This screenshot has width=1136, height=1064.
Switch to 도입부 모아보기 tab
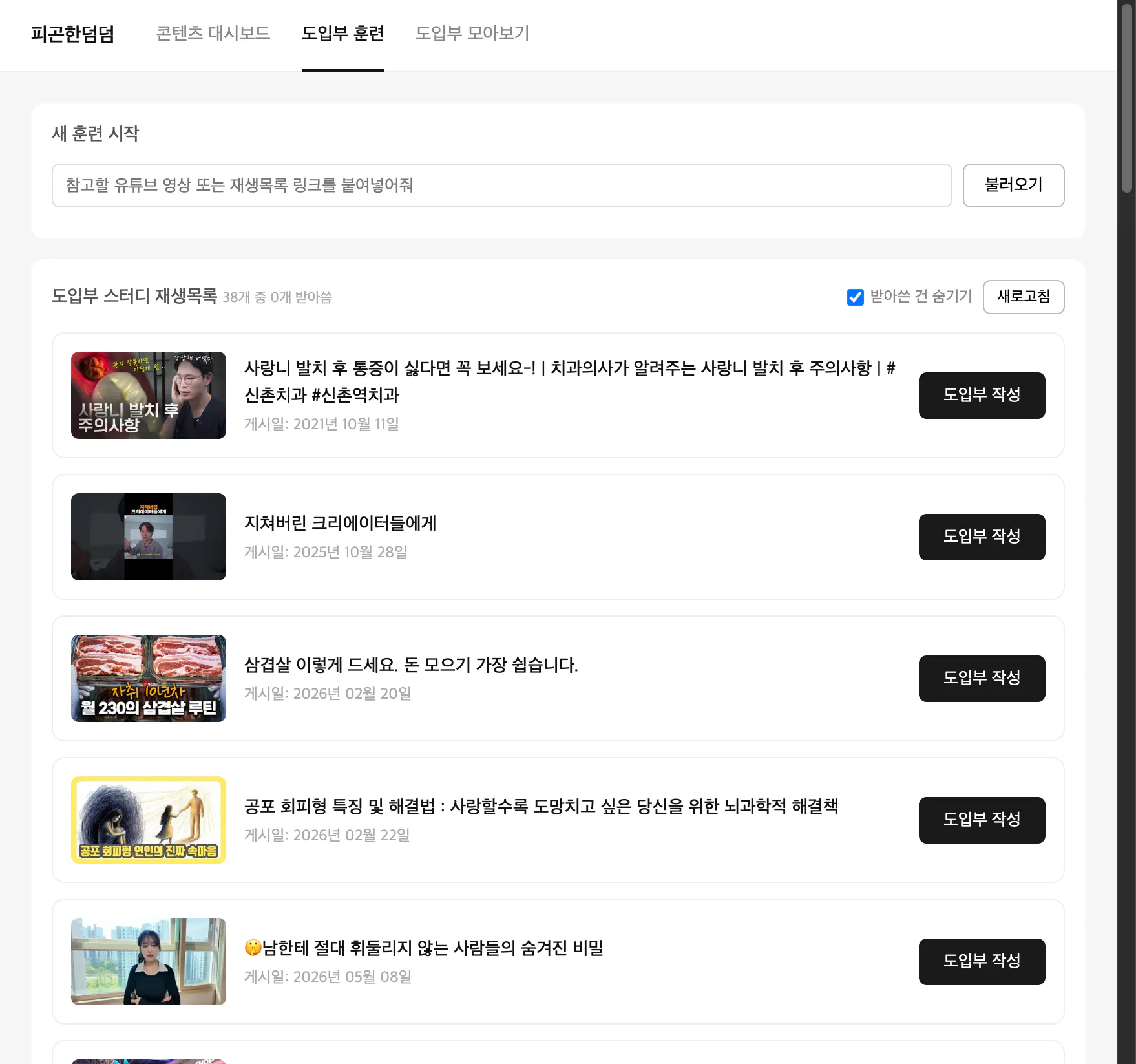pos(472,34)
